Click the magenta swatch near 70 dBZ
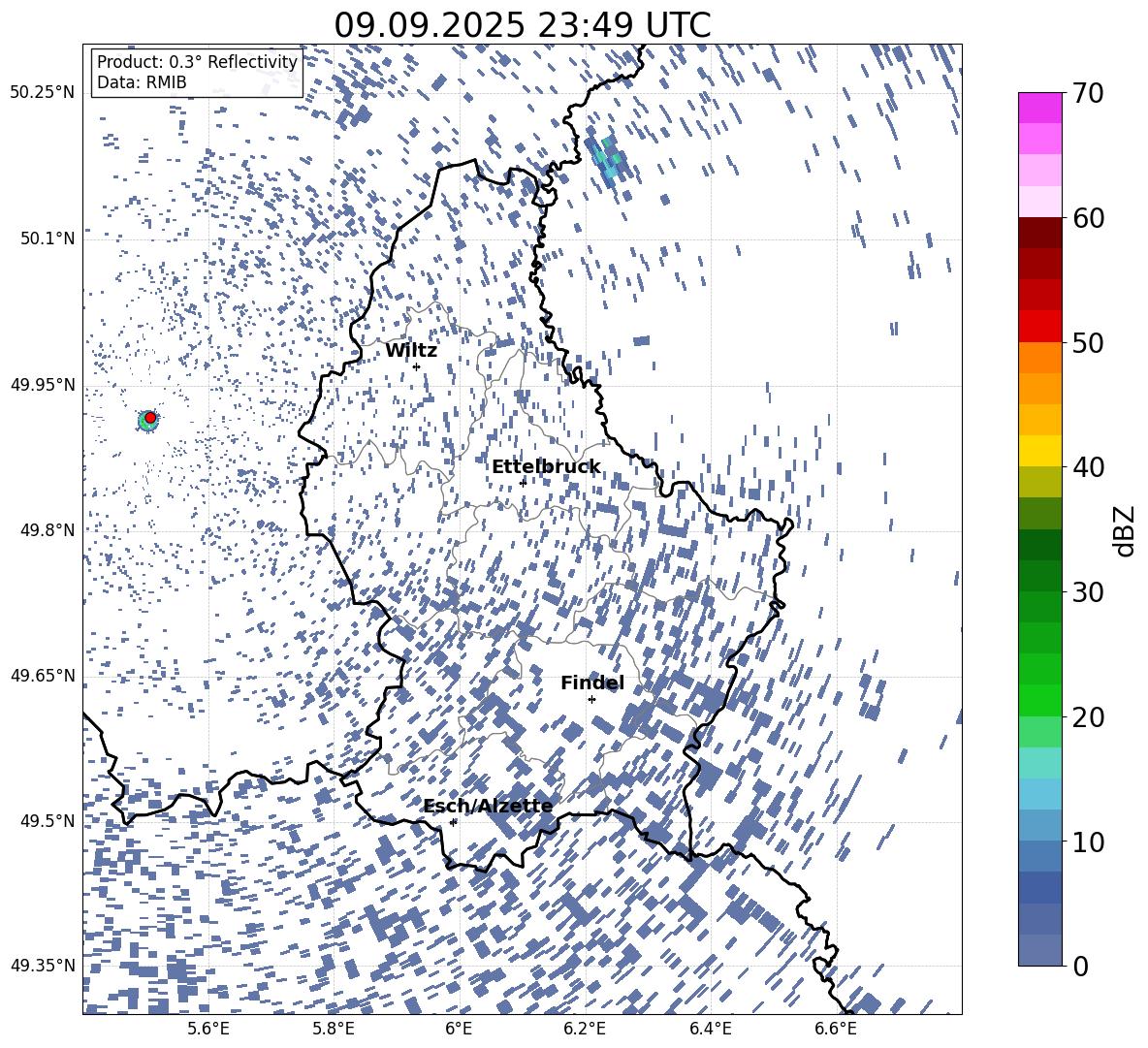Screen dimensions: 1148x1048 (x=1039, y=108)
